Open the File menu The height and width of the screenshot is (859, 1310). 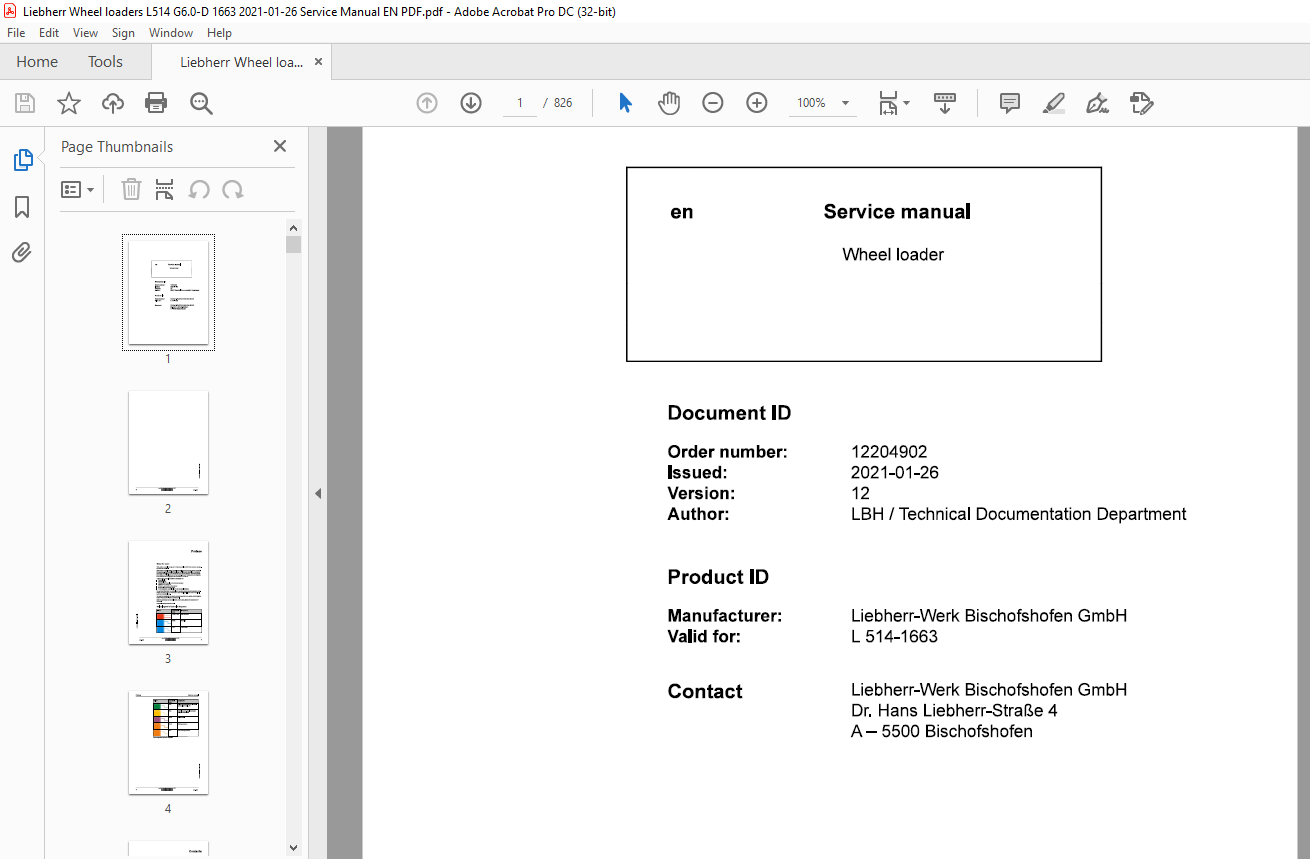pos(16,33)
